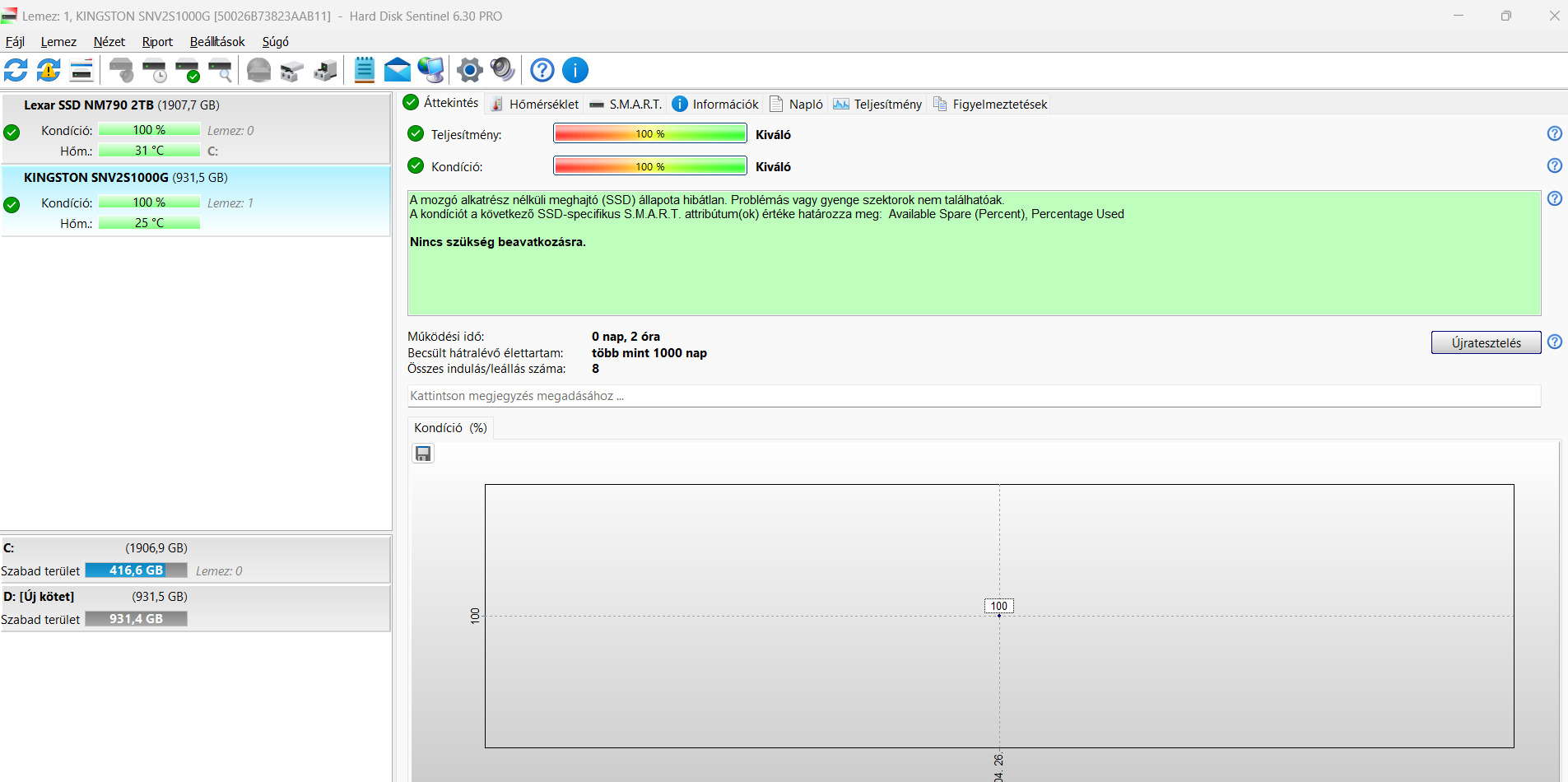Click Lexar SSD's 100 % condition bar

(149, 130)
